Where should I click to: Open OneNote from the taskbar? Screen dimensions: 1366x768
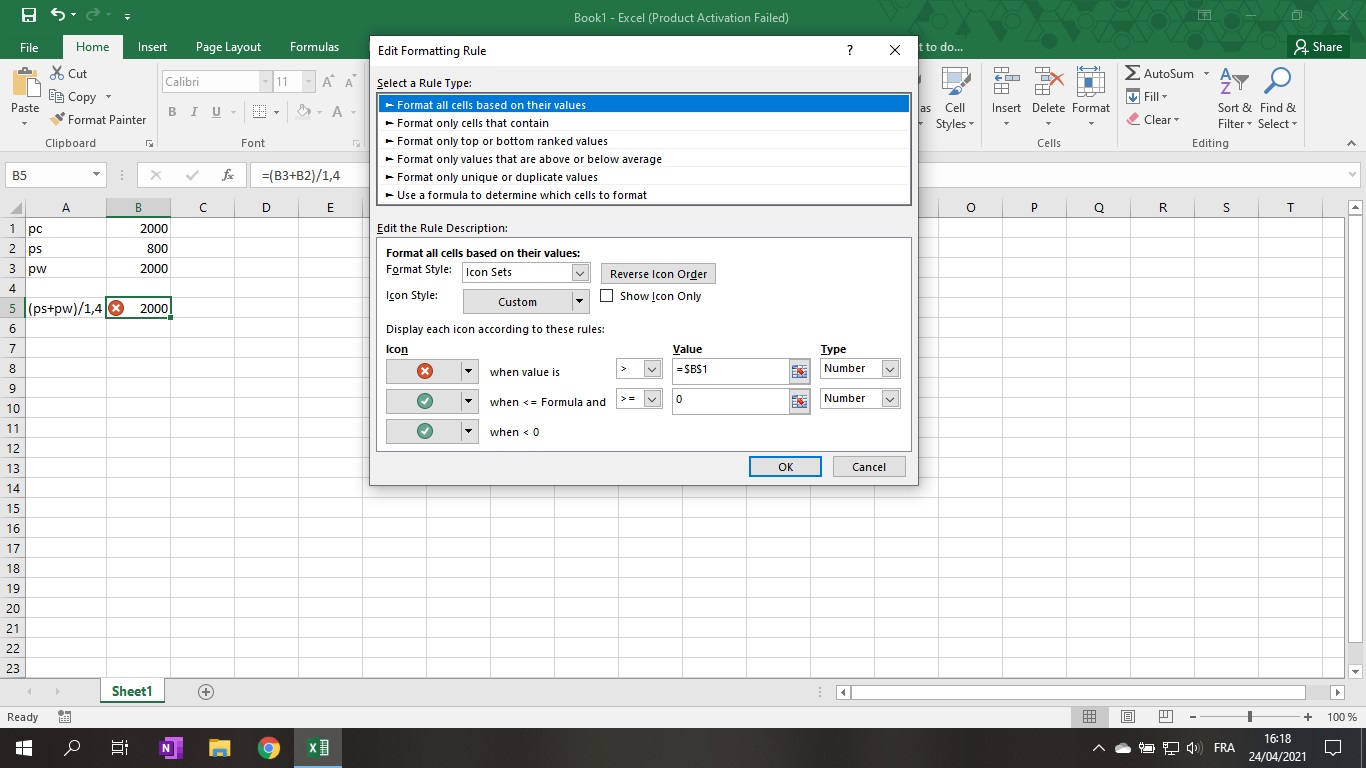pyautogui.click(x=171, y=748)
